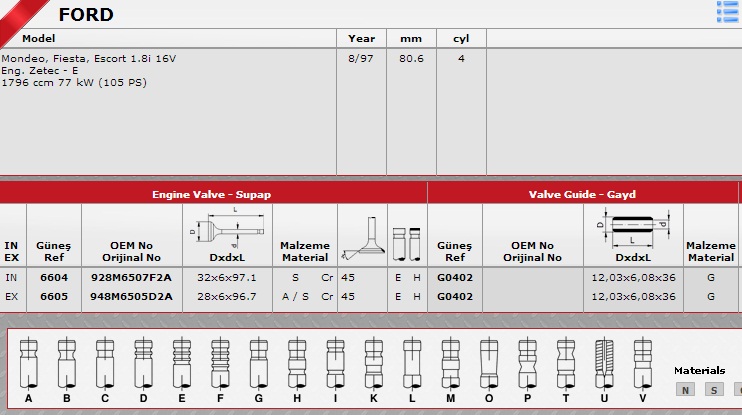The image size is (742, 415).
Task: Select valve stem type F icon
Action: (x=220, y=363)
